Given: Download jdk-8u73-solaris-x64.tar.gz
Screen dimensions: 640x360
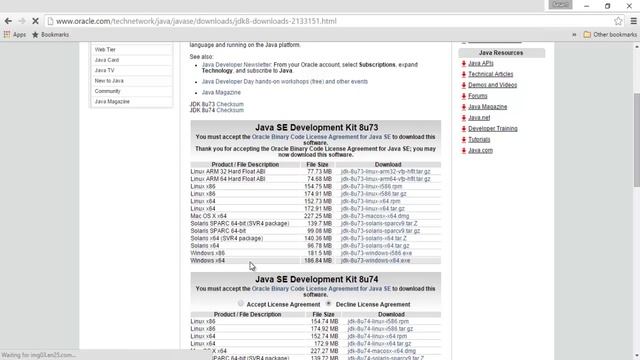Looking at the screenshot, I should [375, 246].
